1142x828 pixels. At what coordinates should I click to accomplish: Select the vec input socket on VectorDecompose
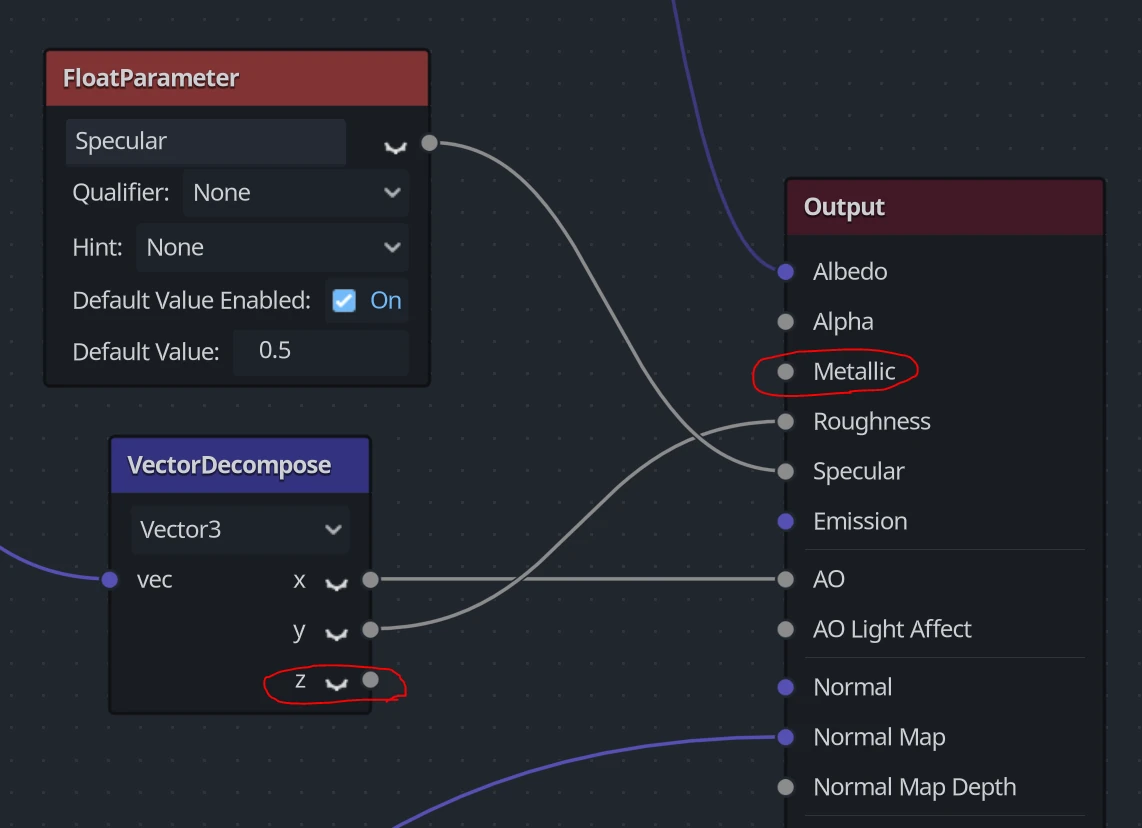(x=110, y=579)
